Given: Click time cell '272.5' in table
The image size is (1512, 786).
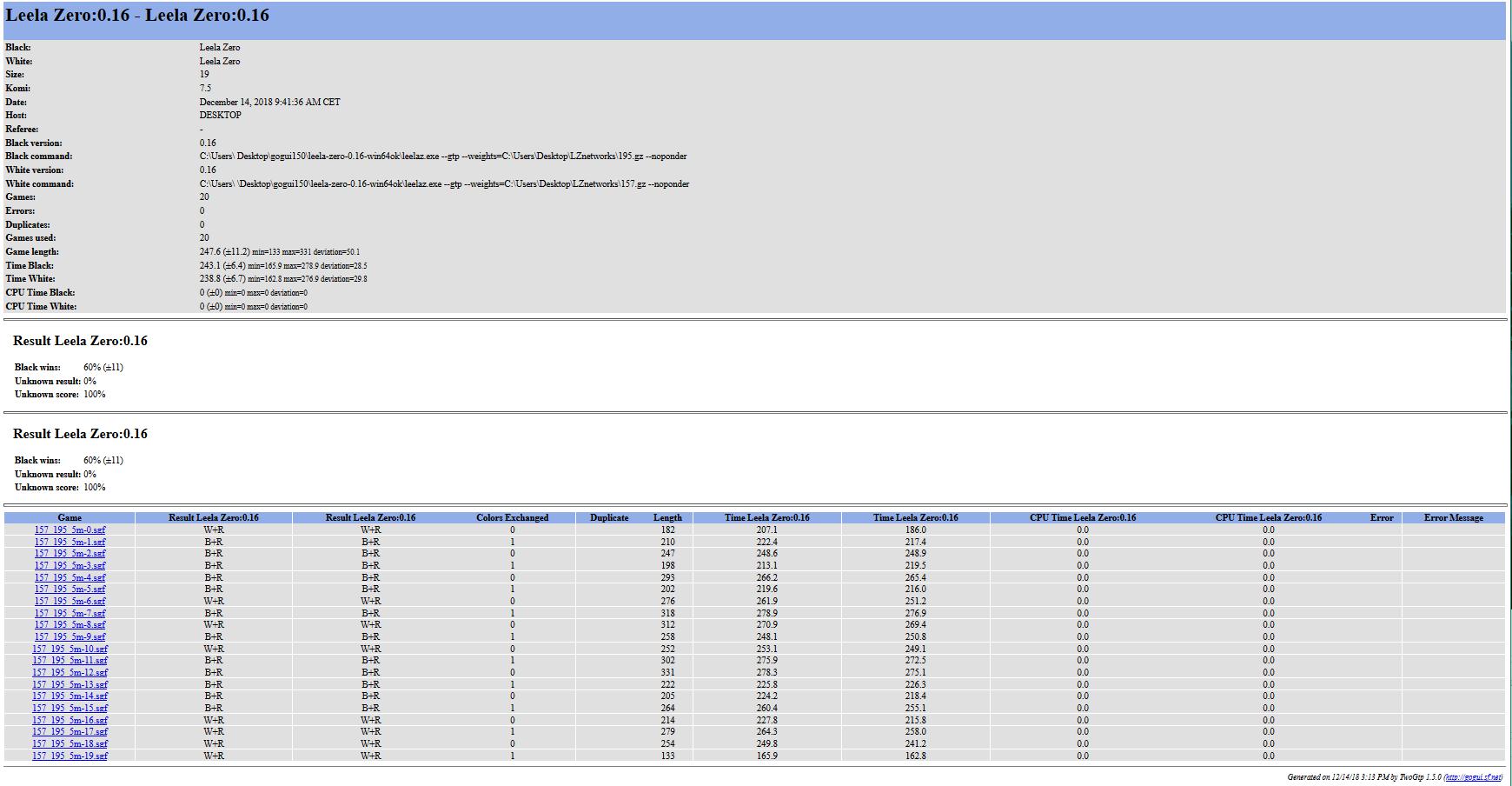Looking at the screenshot, I should (915, 660).
